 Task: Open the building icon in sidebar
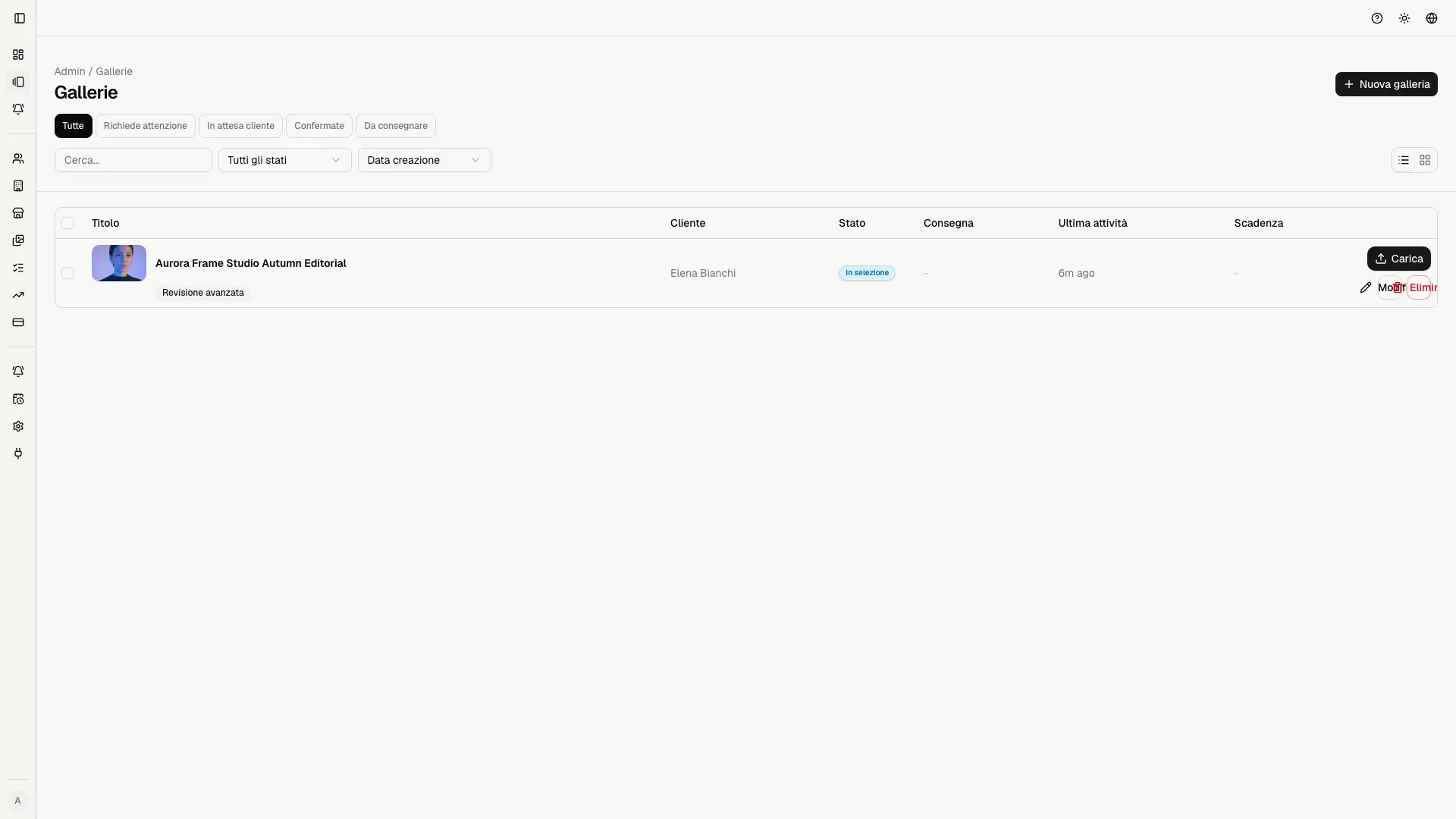(x=18, y=186)
